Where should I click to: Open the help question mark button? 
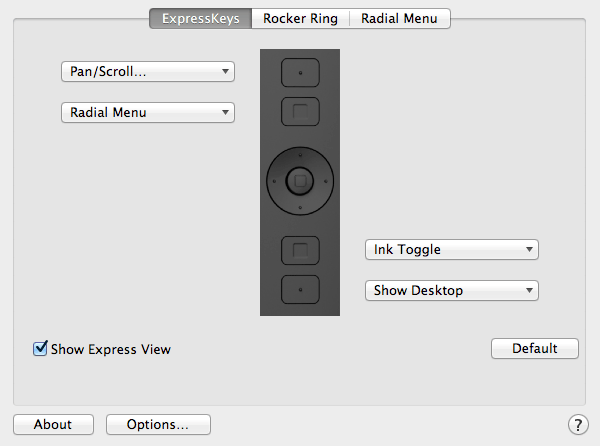tap(578, 425)
